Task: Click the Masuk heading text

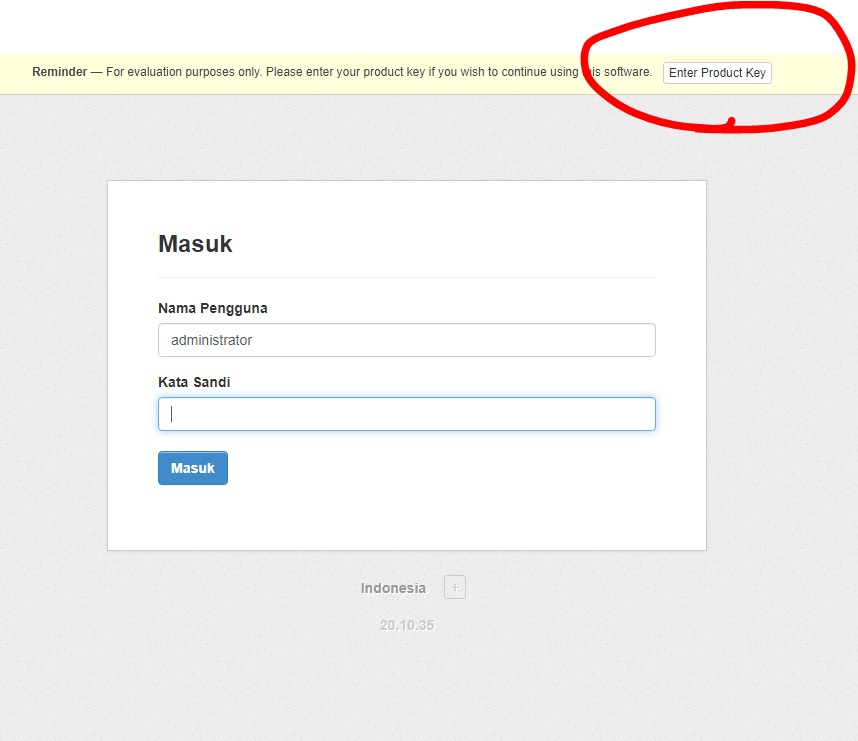Action: [x=195, y=244]
